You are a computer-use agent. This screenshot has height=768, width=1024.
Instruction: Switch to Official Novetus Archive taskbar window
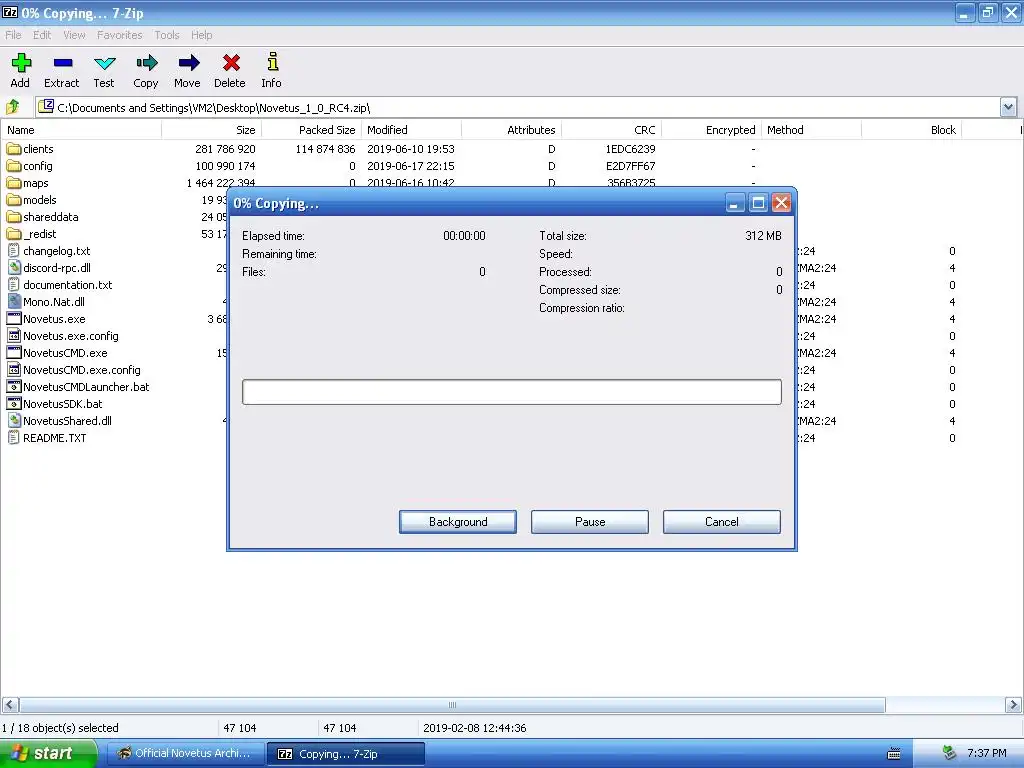click(x=185, y=753)
